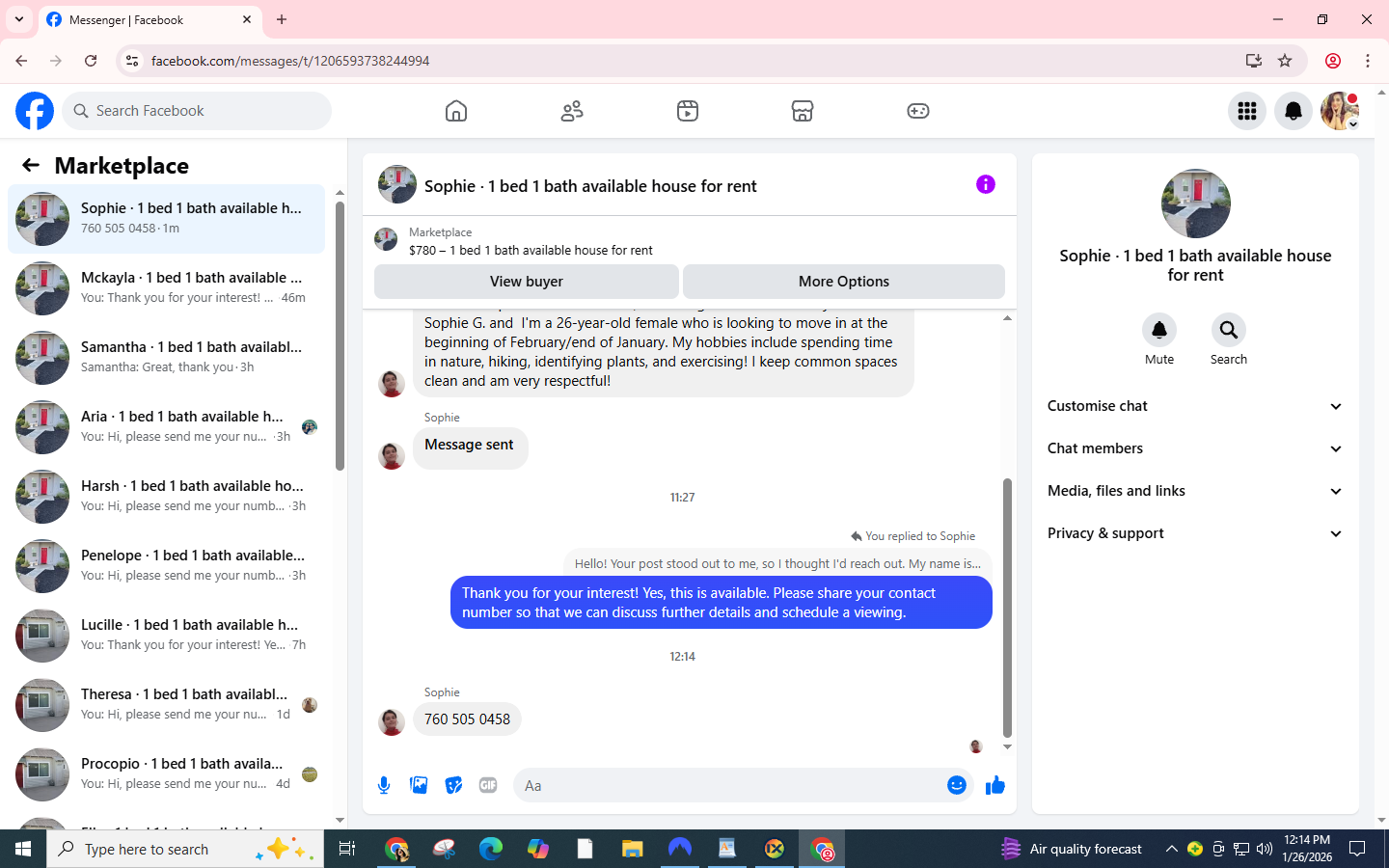1389x868 pixels.
Task: View site information icon in address bar
Action: [x=132, y=61]
